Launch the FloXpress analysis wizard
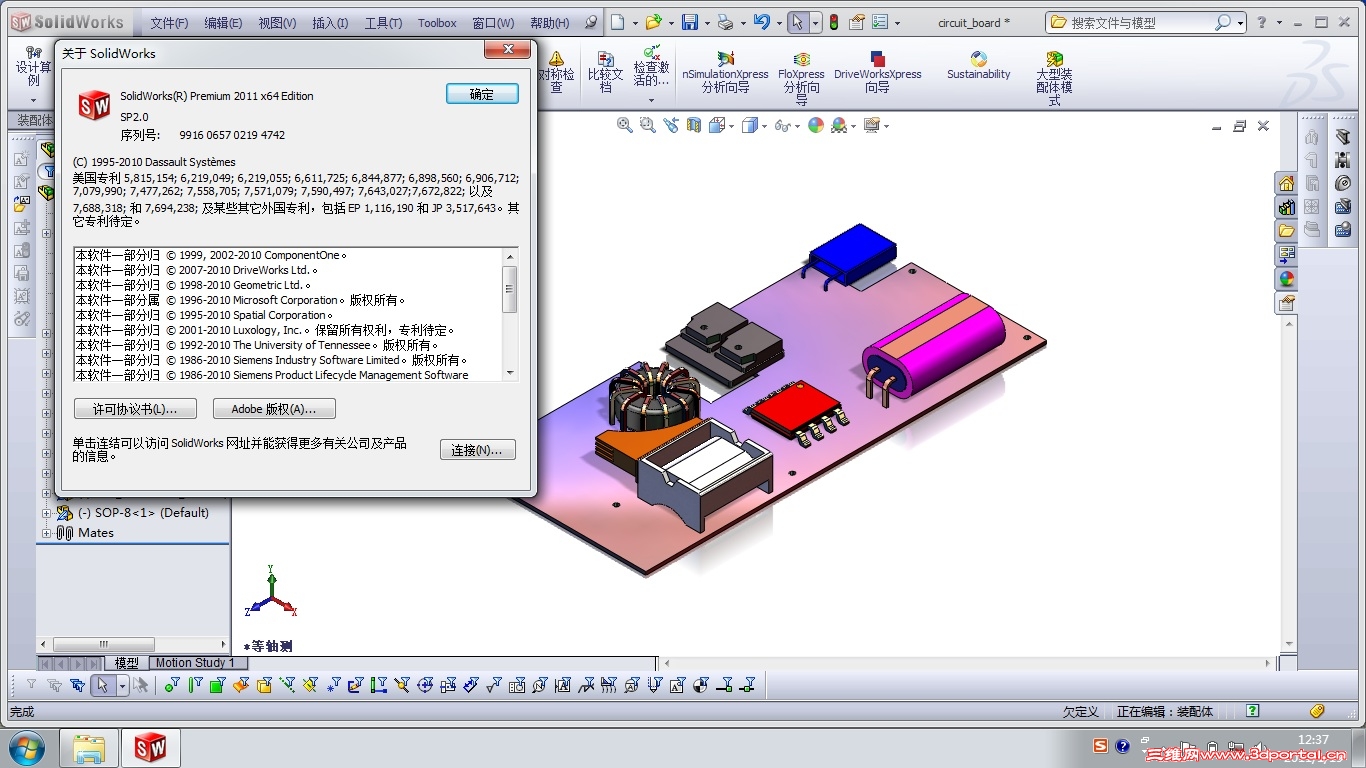 [x=801, y=78]
